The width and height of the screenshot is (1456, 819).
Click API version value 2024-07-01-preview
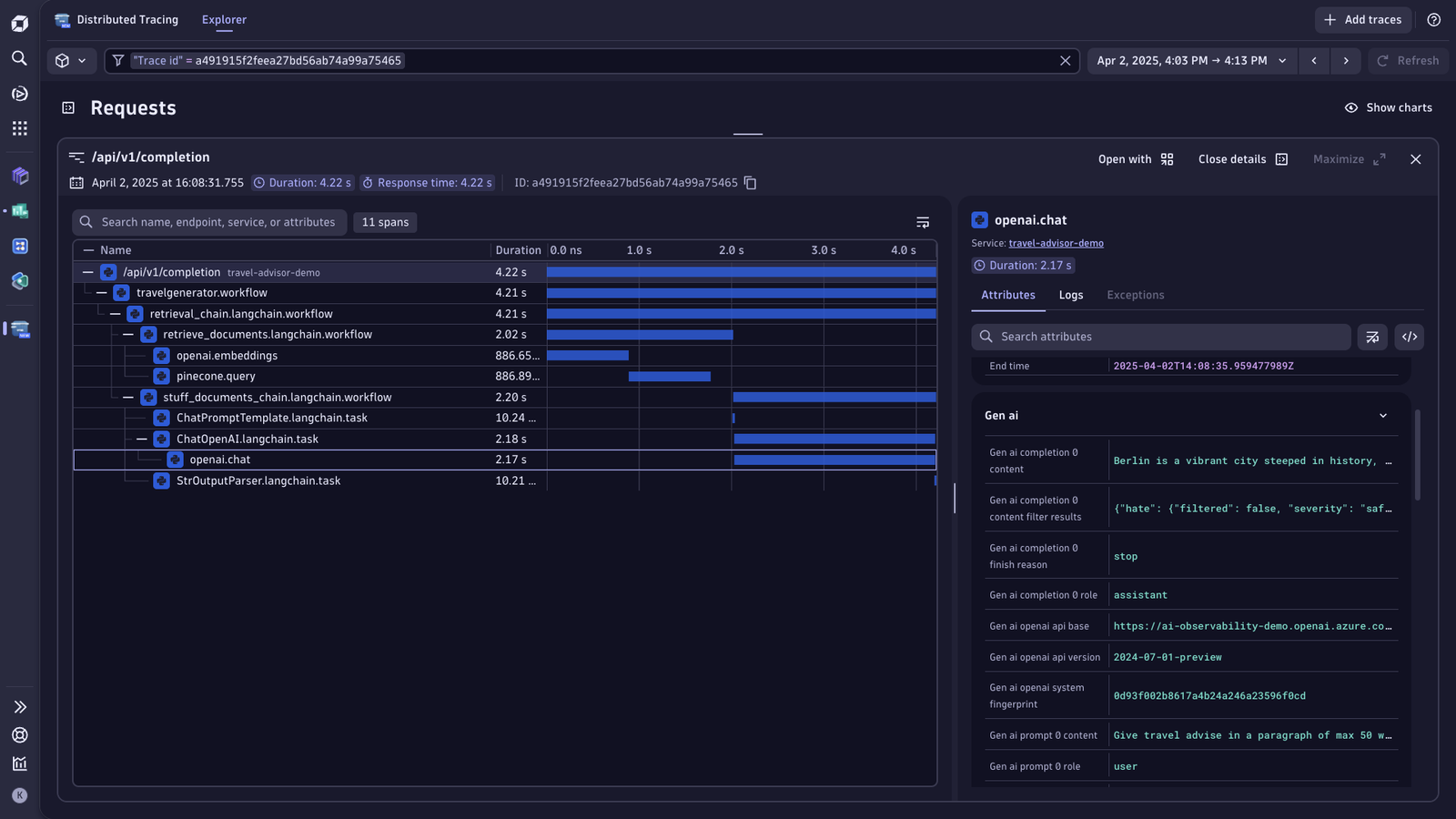click(1168, 657)
